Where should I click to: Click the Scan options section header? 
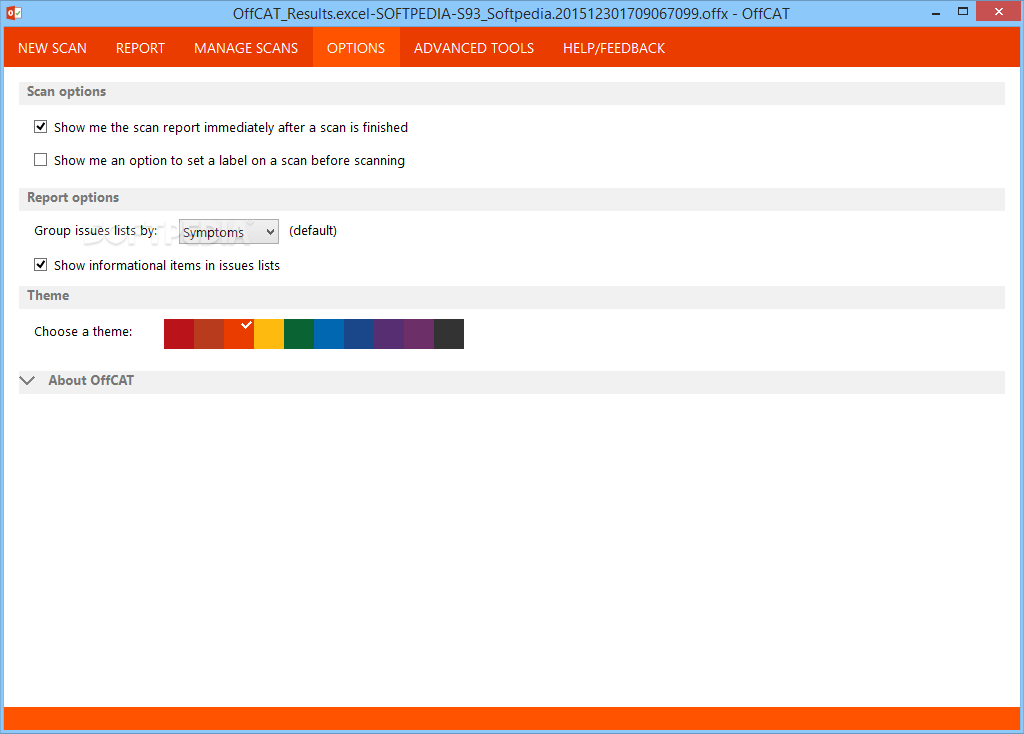coord(512,93)
